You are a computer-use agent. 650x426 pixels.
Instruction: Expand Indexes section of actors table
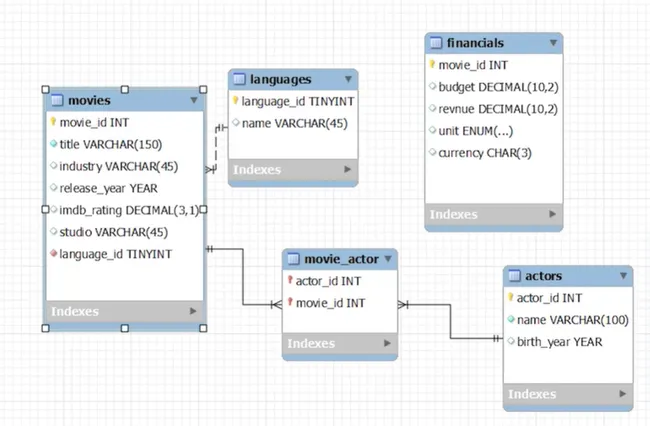pos(622,394)
